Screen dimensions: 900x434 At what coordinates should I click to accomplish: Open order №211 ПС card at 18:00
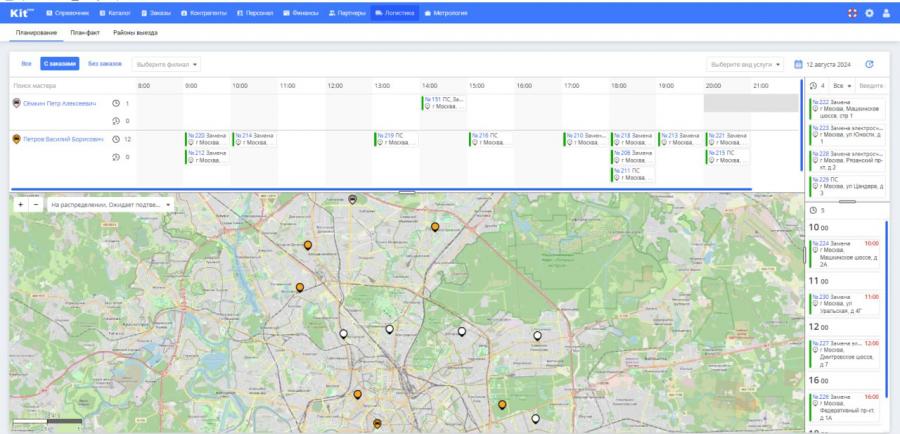coord(633,175)
